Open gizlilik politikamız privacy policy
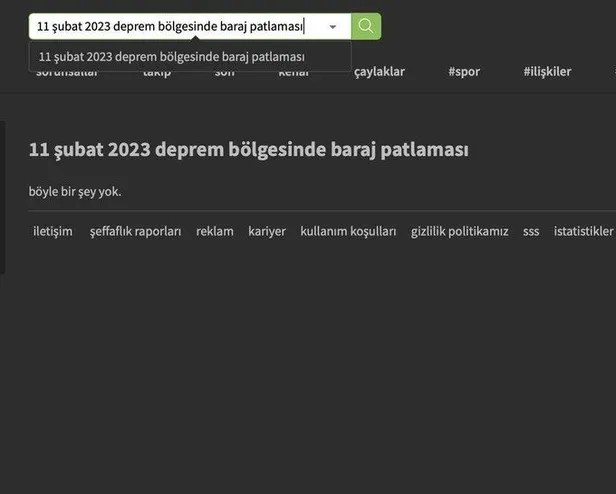Image resolution: width=616 pixels, height=494 pixels. [459, 231]
